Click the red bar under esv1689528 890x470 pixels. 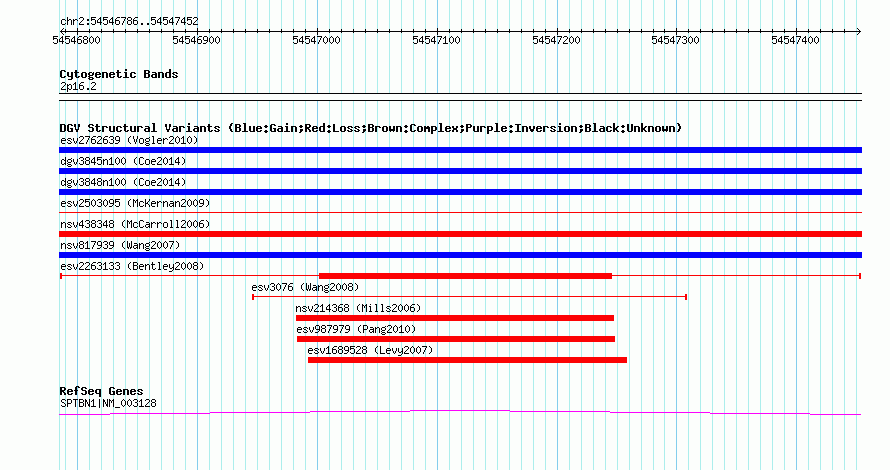pos(467,360)
